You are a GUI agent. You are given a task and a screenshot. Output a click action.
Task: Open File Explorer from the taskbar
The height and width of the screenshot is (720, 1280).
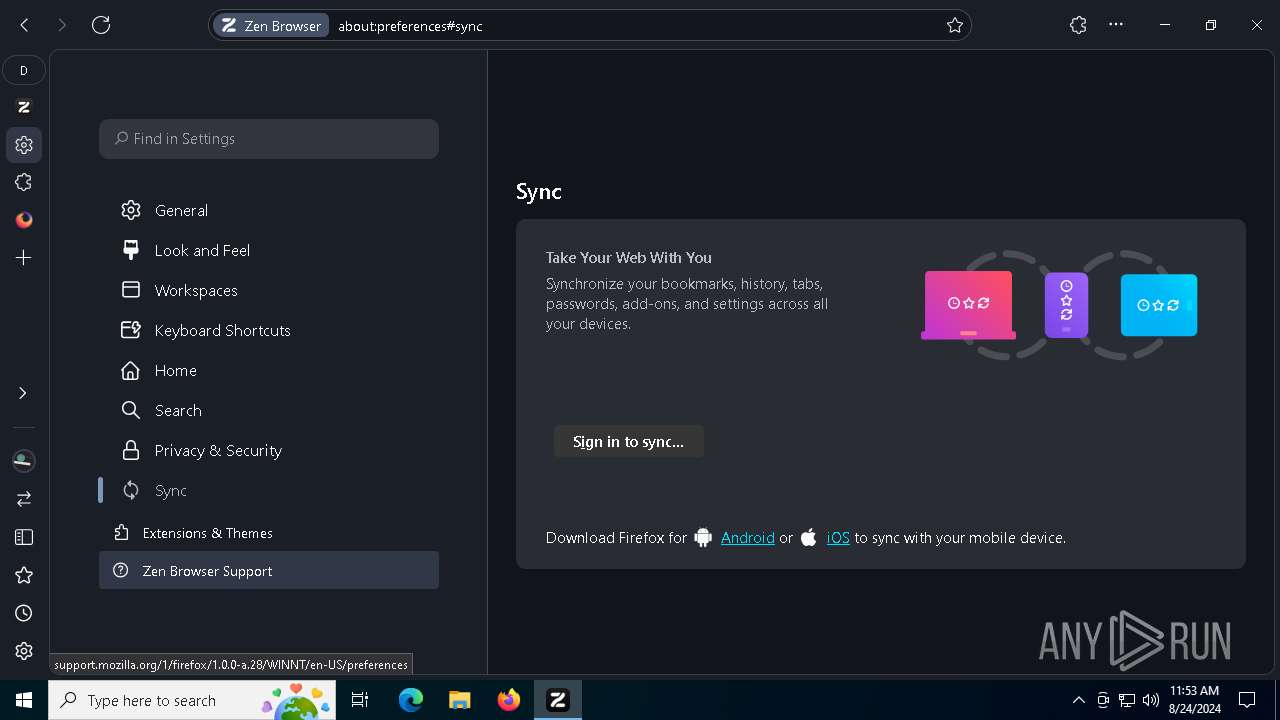[x=460, y=700]
